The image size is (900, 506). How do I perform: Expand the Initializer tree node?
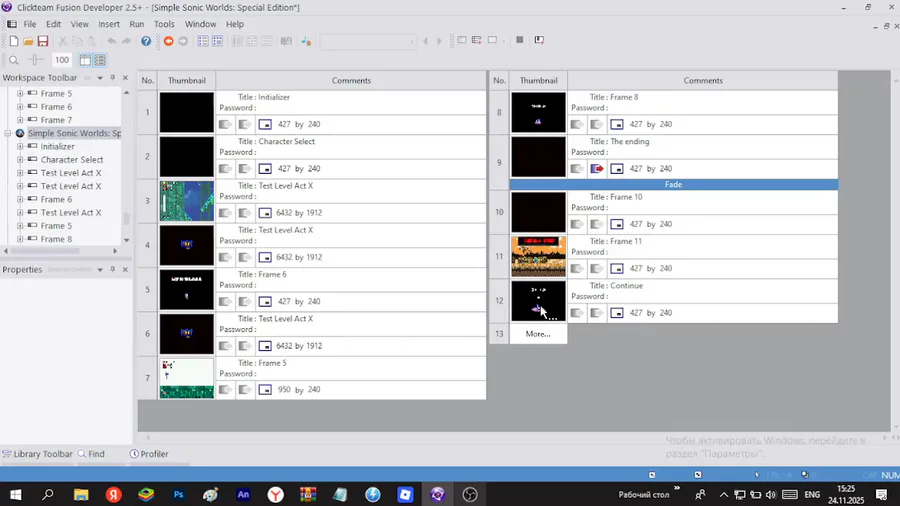[20, 146]
